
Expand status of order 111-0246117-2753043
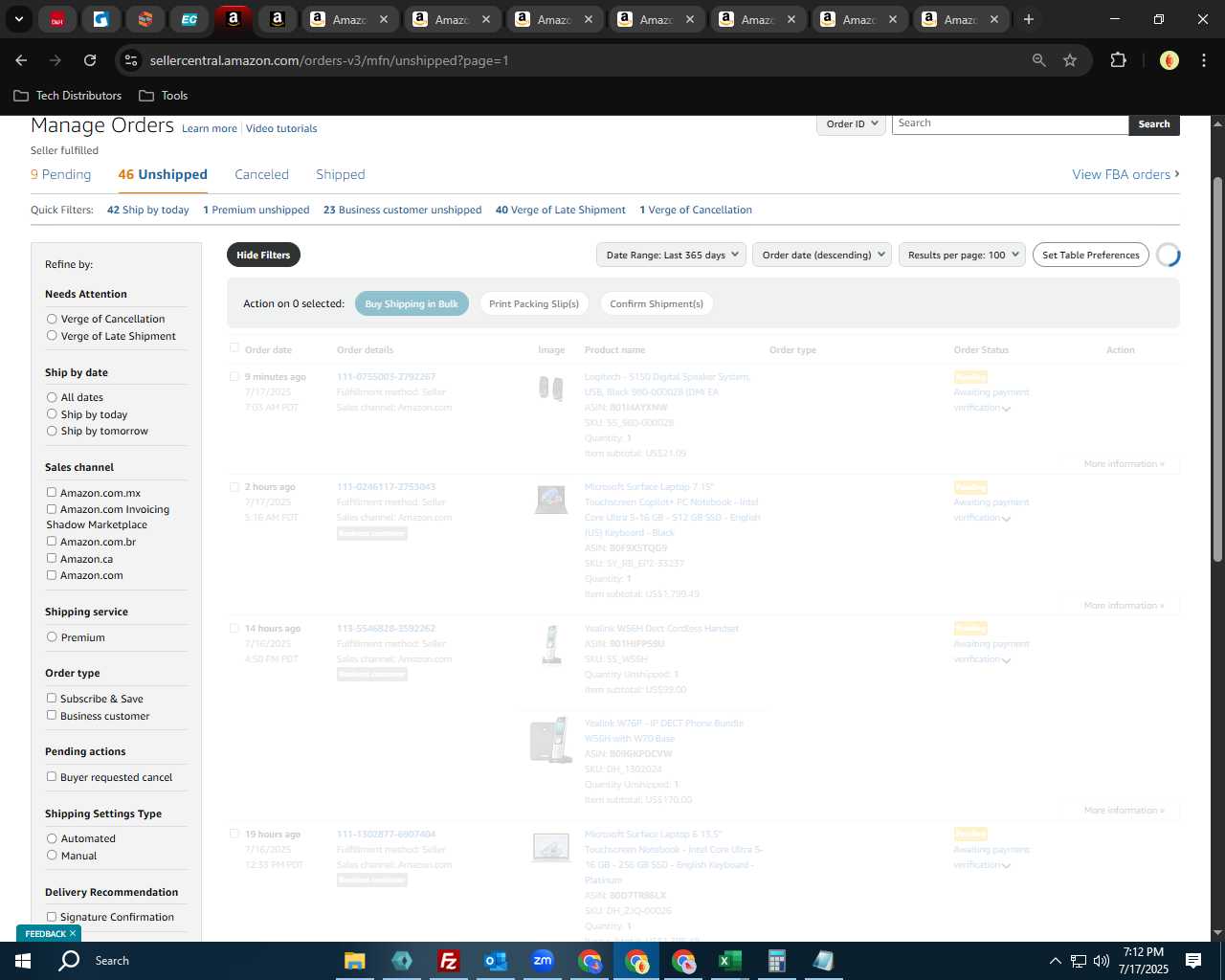1006,519
